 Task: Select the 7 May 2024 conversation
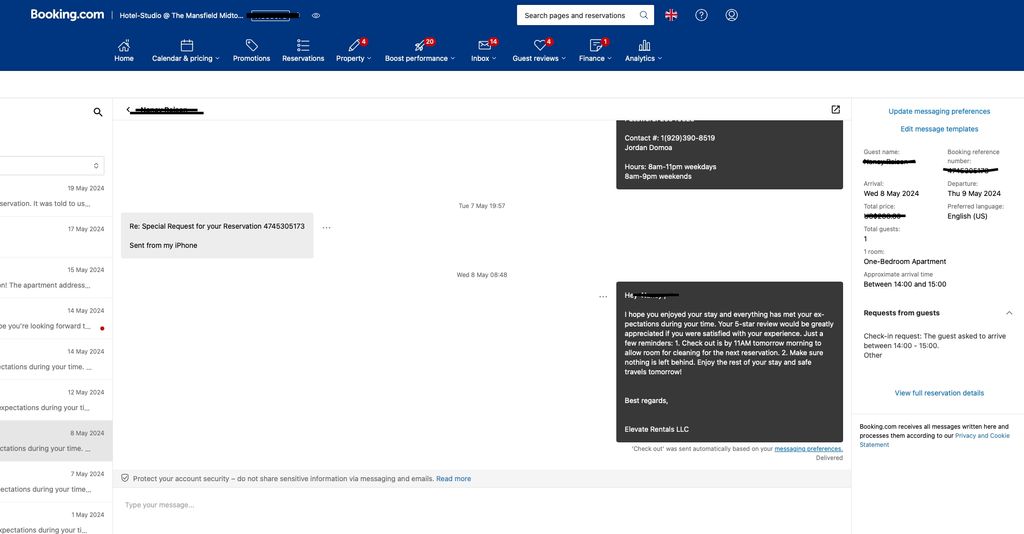pyautogui.click(x=56, y=482)
